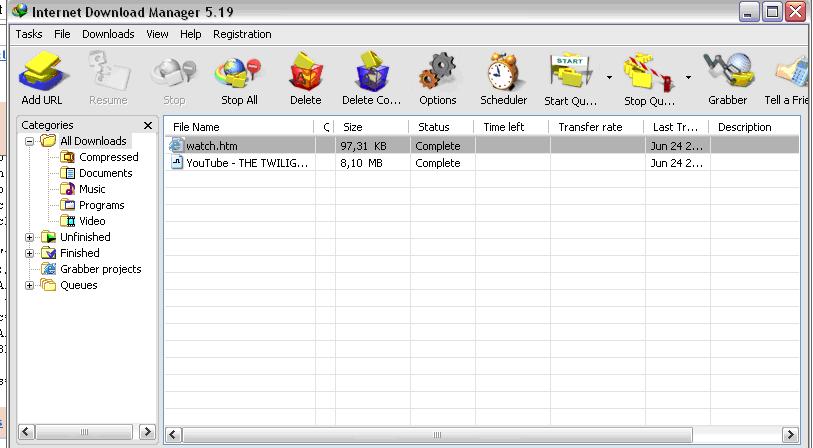Click the Compressed category icon
Viewport: 813px width, 448px height.
67,157
